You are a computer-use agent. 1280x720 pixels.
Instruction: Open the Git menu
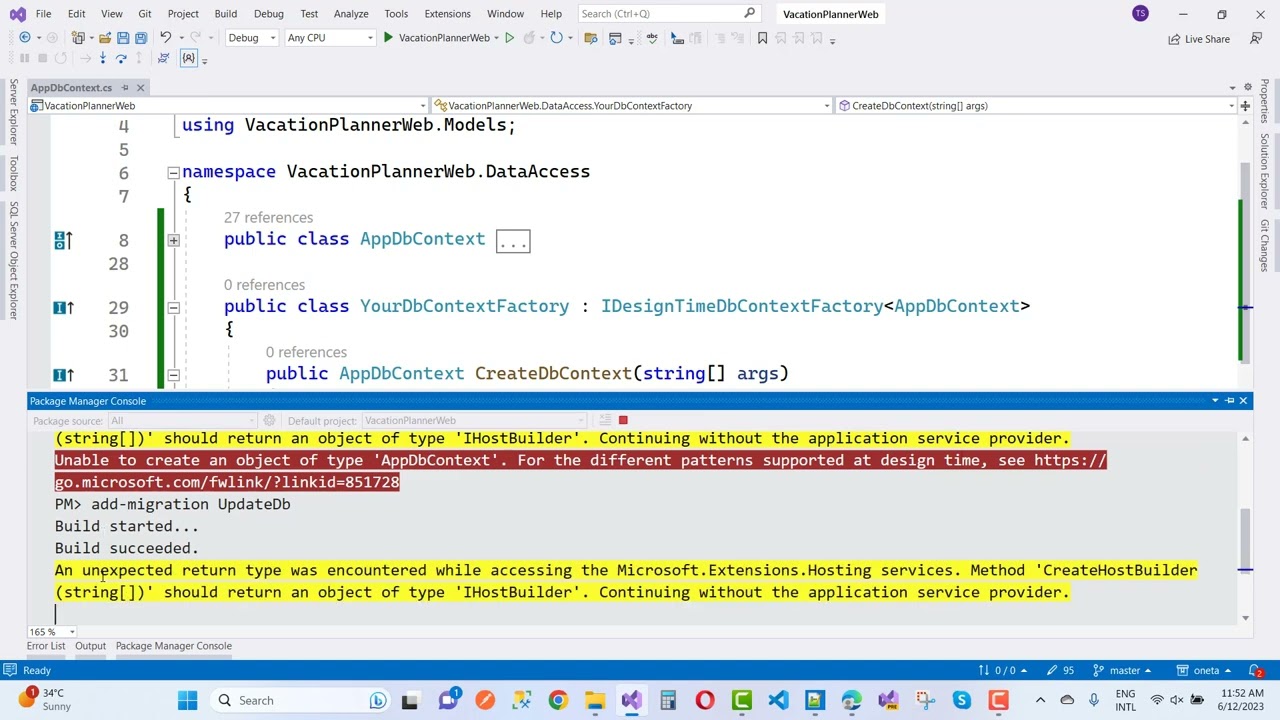pos(144,14)
